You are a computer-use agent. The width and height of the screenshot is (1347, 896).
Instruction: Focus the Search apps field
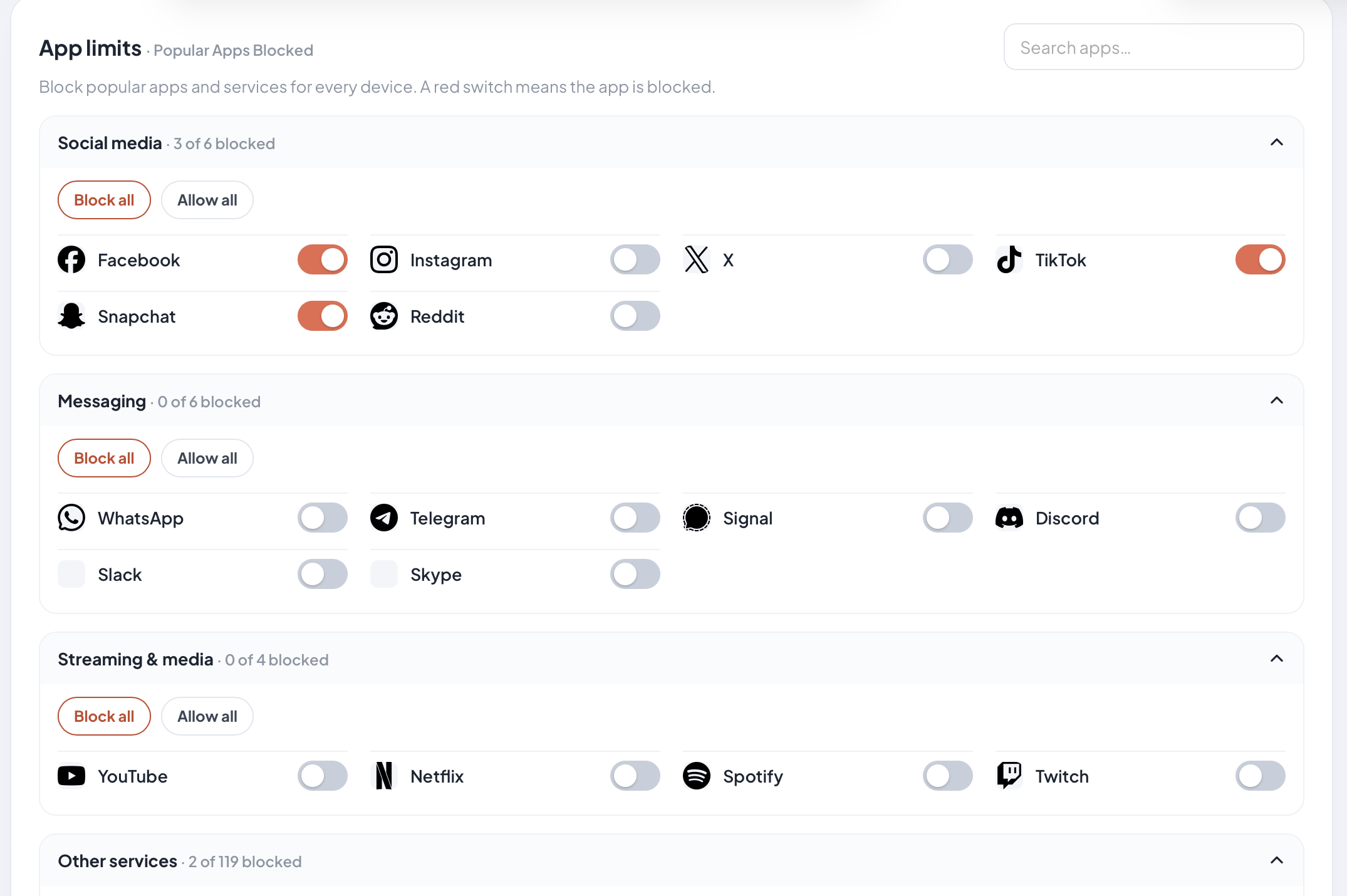tap(1154, 47)
